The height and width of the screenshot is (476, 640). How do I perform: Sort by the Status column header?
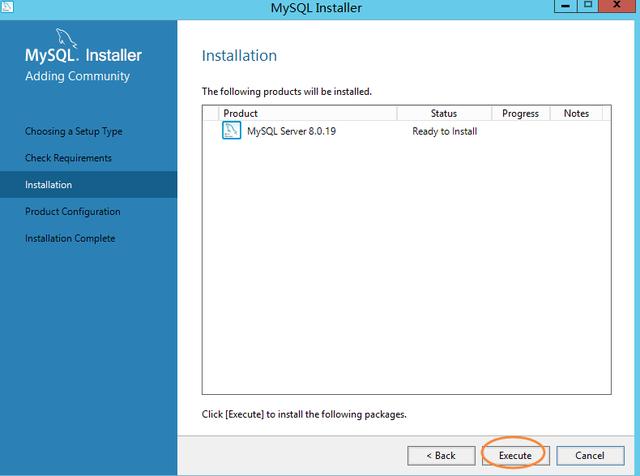pos(444,113)
